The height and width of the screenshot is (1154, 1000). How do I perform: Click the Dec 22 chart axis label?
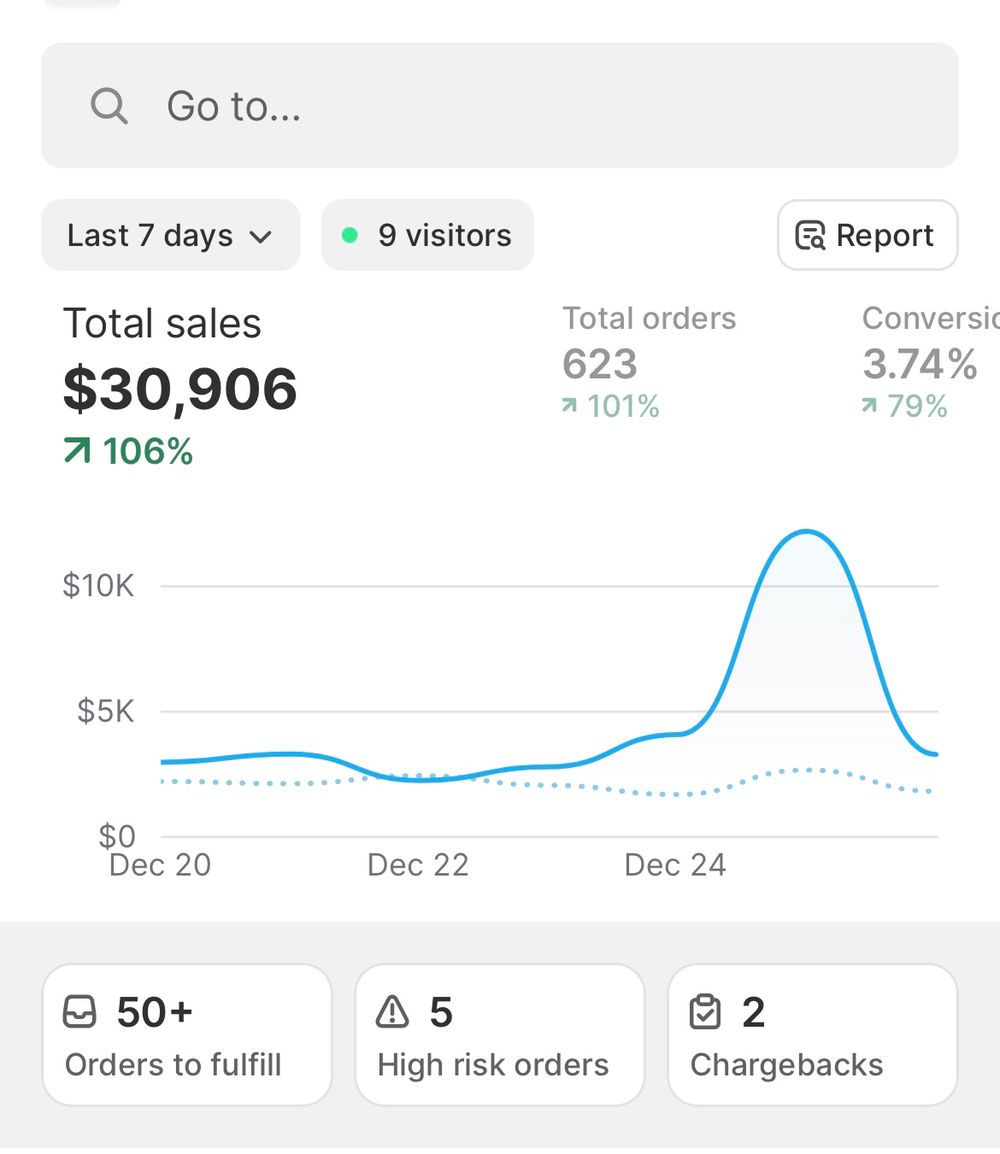click(418, 865)
